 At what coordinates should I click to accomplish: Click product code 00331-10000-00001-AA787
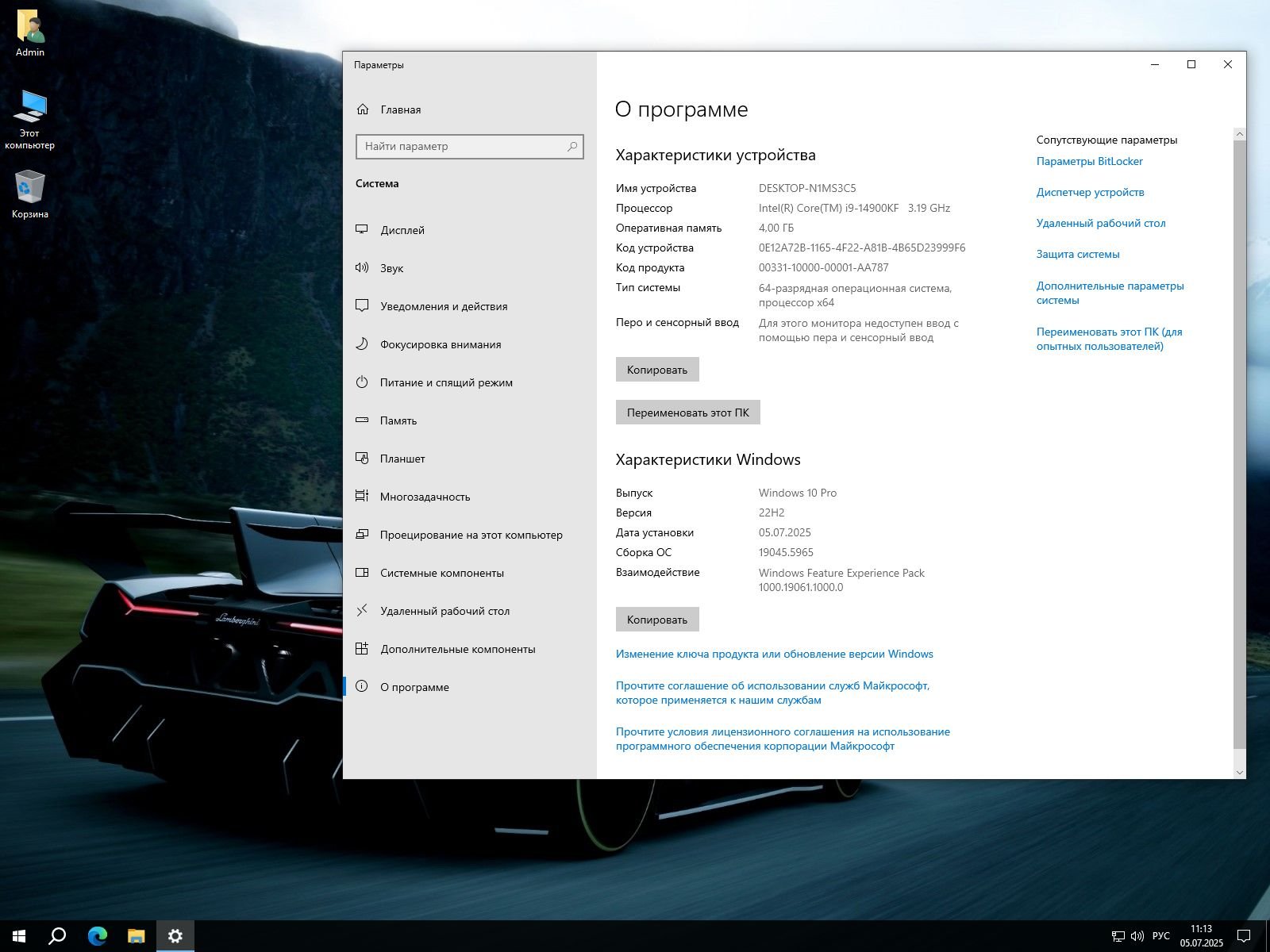(824, 267)
